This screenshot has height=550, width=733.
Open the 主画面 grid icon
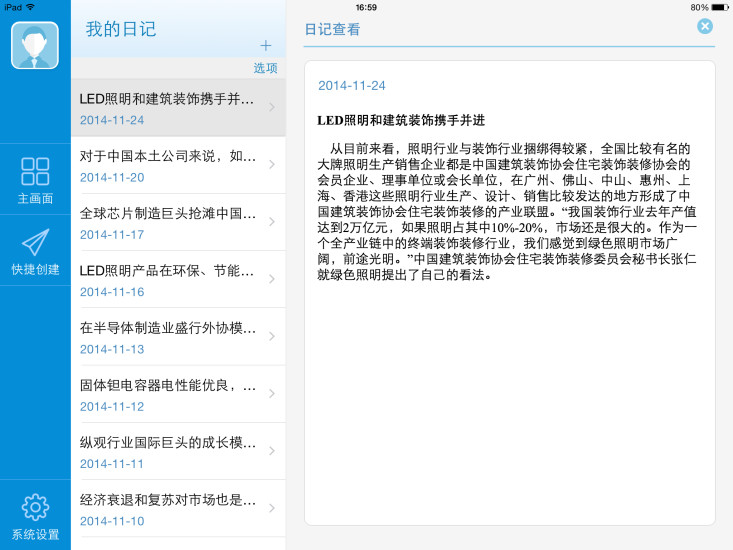click(x=35, y=172)
